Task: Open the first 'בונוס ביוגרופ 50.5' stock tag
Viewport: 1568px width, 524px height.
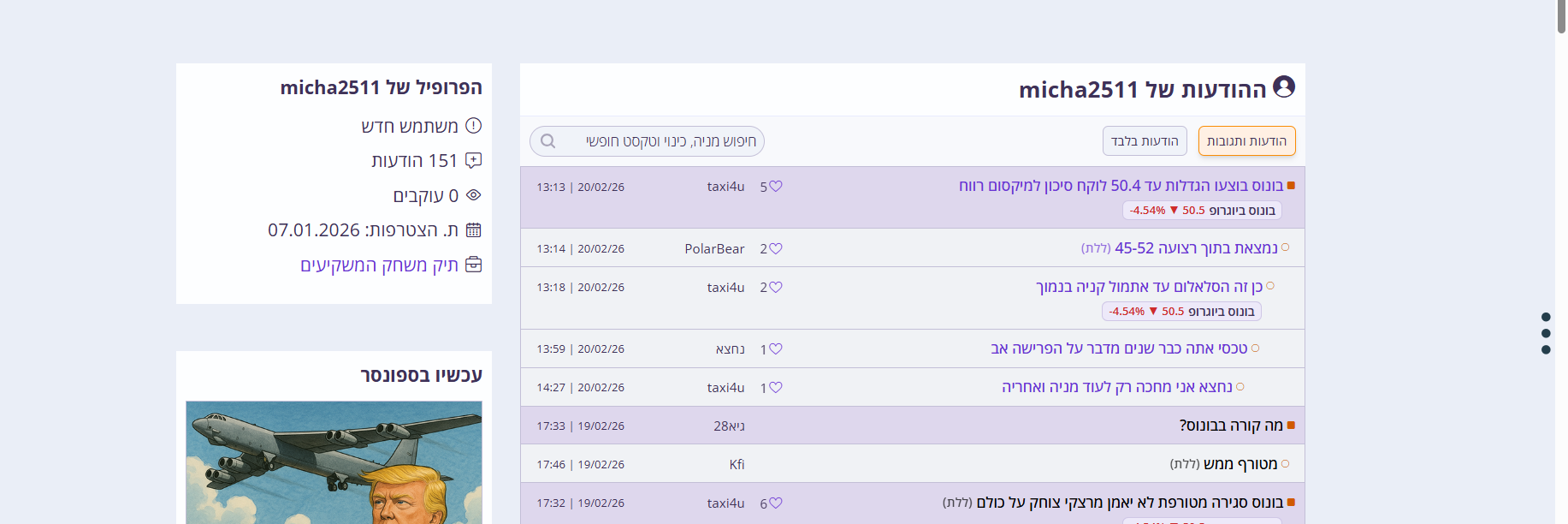Action: coord(1202,211)
